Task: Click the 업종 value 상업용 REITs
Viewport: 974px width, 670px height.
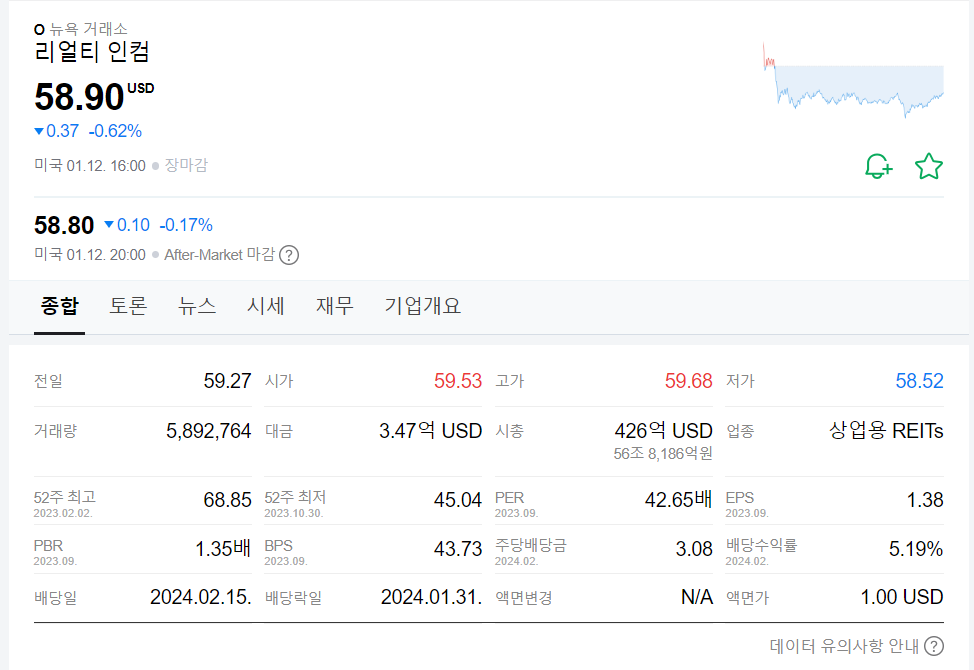Action: point(886,431)
